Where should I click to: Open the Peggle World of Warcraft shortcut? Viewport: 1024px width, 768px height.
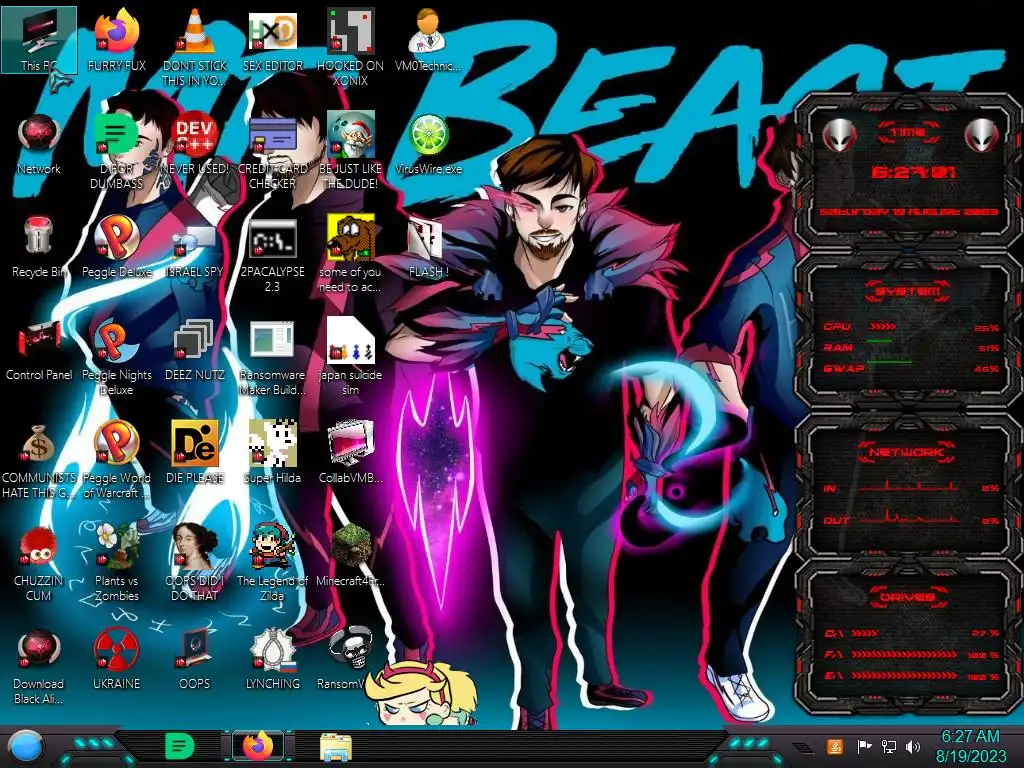(x=116, y=460)
